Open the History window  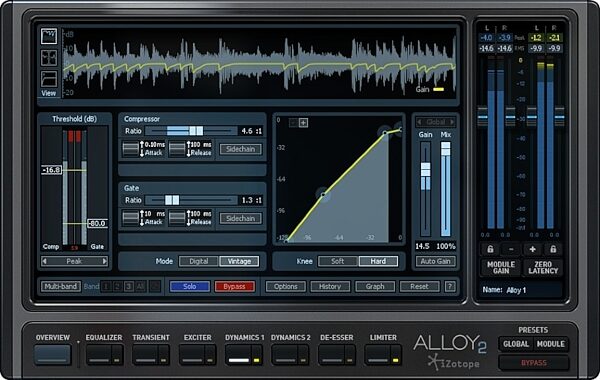[330, 286]
